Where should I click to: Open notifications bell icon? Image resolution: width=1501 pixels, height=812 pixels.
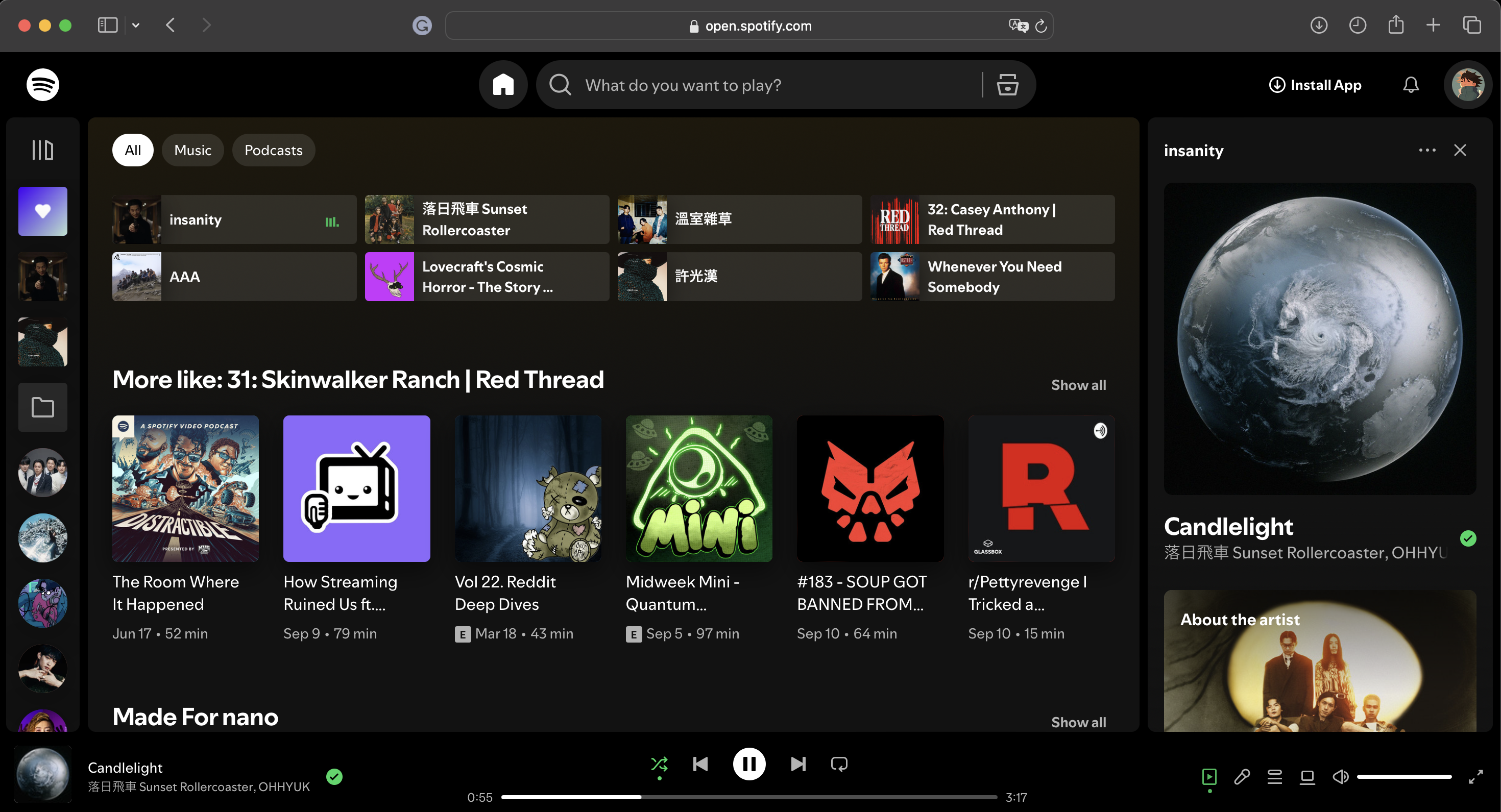click(x=1411, y=85)
